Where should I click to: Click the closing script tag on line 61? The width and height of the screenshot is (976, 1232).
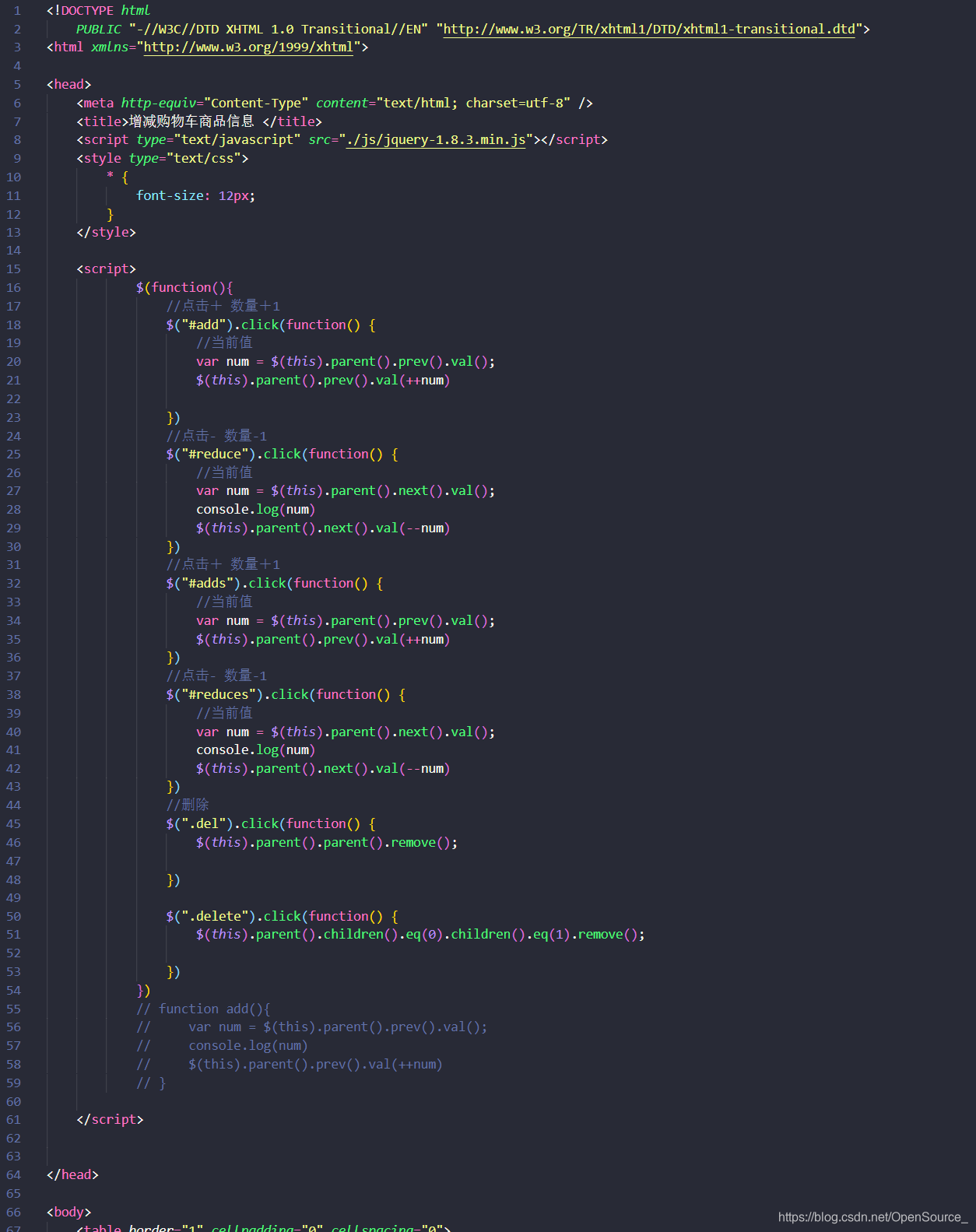(x=110, y=1119)
